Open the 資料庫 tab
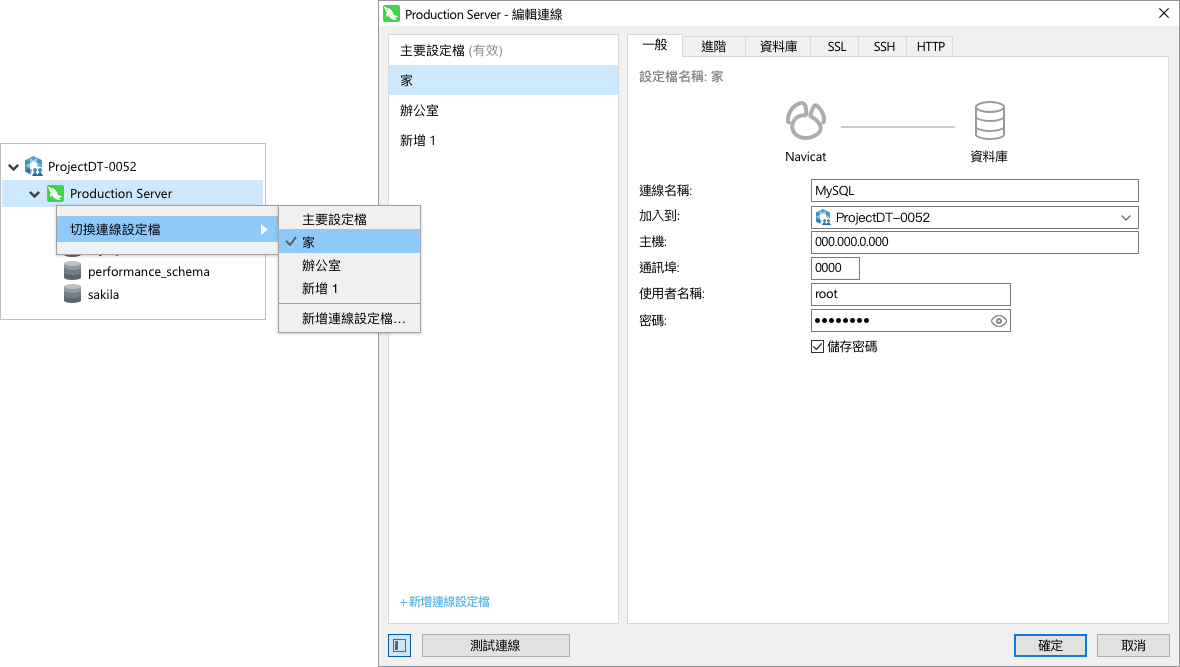This screenshot has height=667, width=1180. coord(778,47)
